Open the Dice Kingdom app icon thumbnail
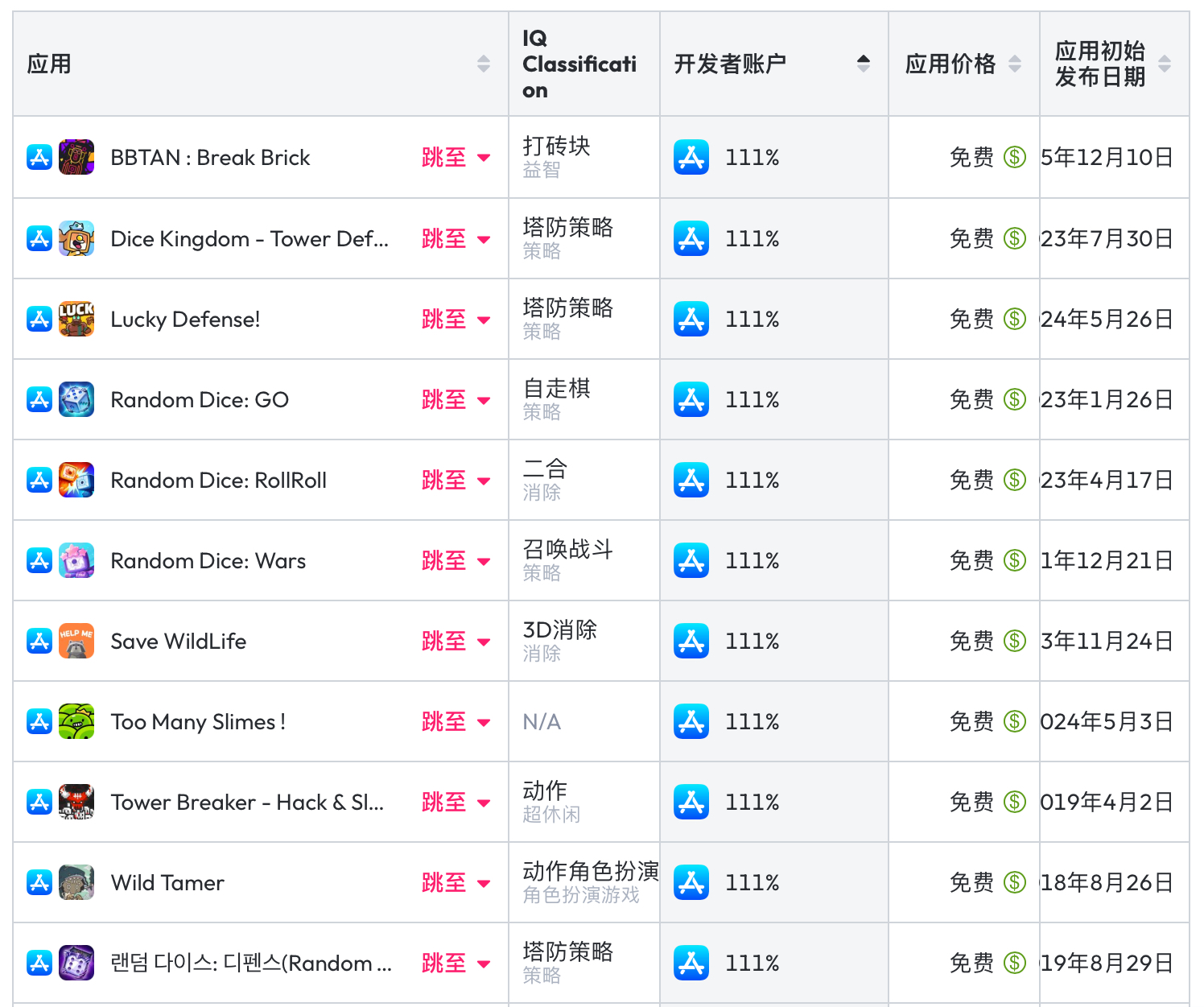The width and height of the screenshot is (1204, 1007). pos(76,238)
